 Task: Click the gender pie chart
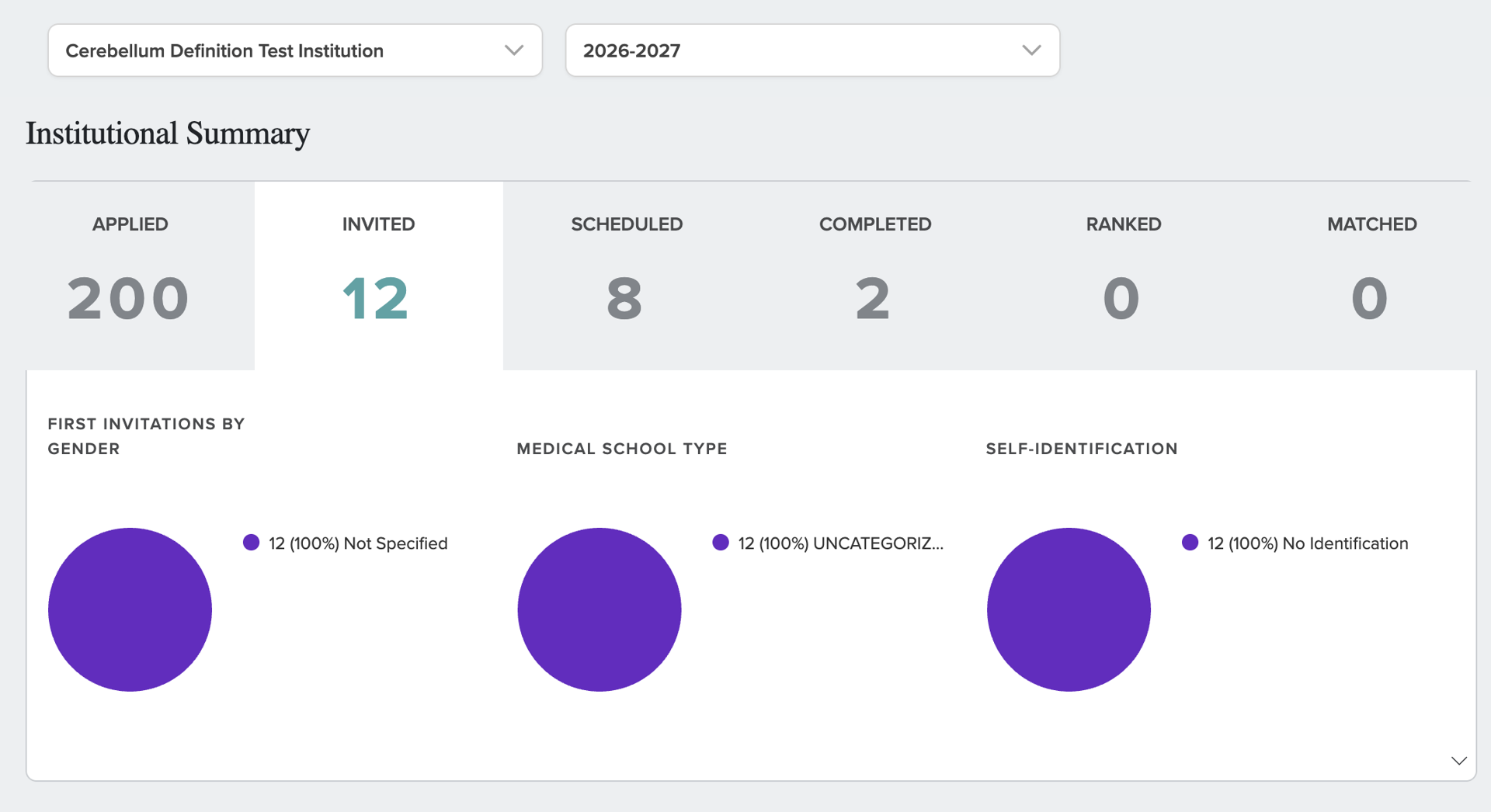[x=130, y=609]
